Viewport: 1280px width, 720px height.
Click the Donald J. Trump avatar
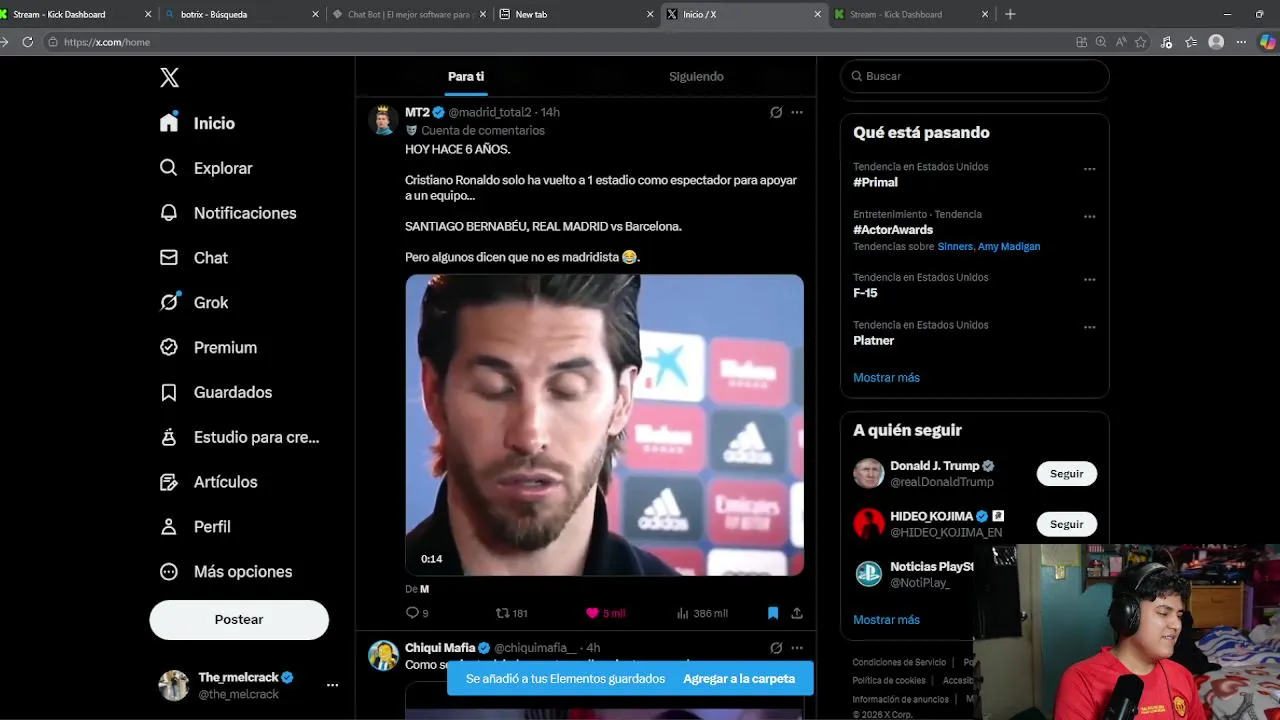coord(869,473)
